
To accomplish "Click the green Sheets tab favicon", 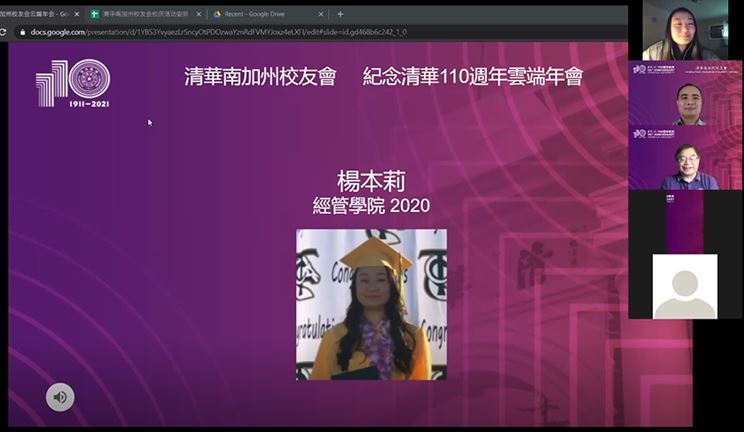I will [x=94, y=14].
